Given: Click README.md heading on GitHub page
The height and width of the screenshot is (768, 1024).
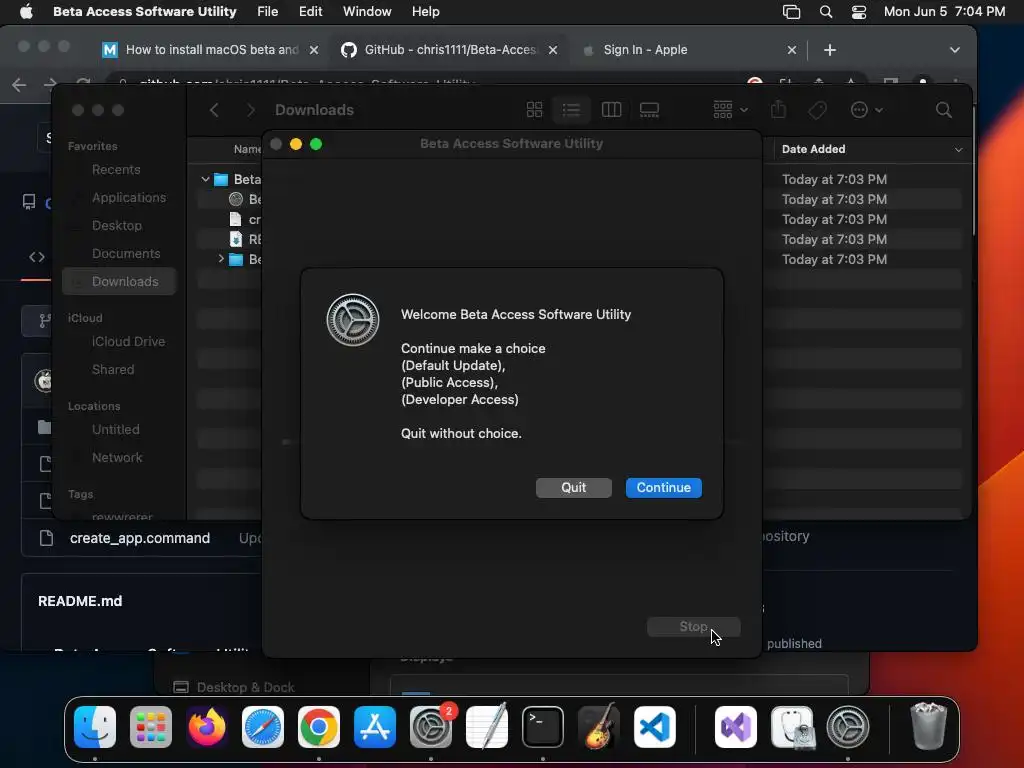Looking at the screenshot, I should coord(80,601).
